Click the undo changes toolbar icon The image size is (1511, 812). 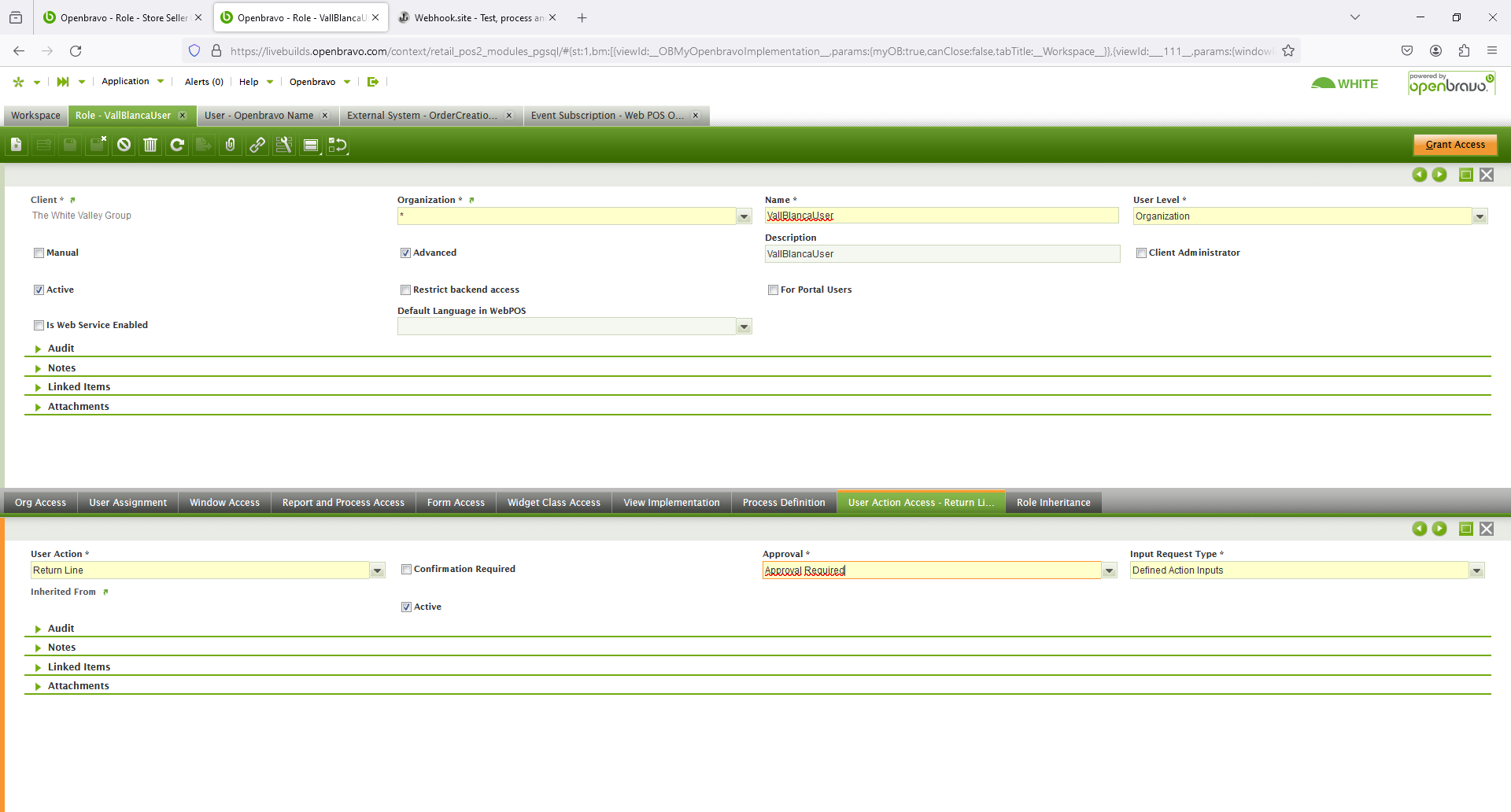click(x=124, y=145)
